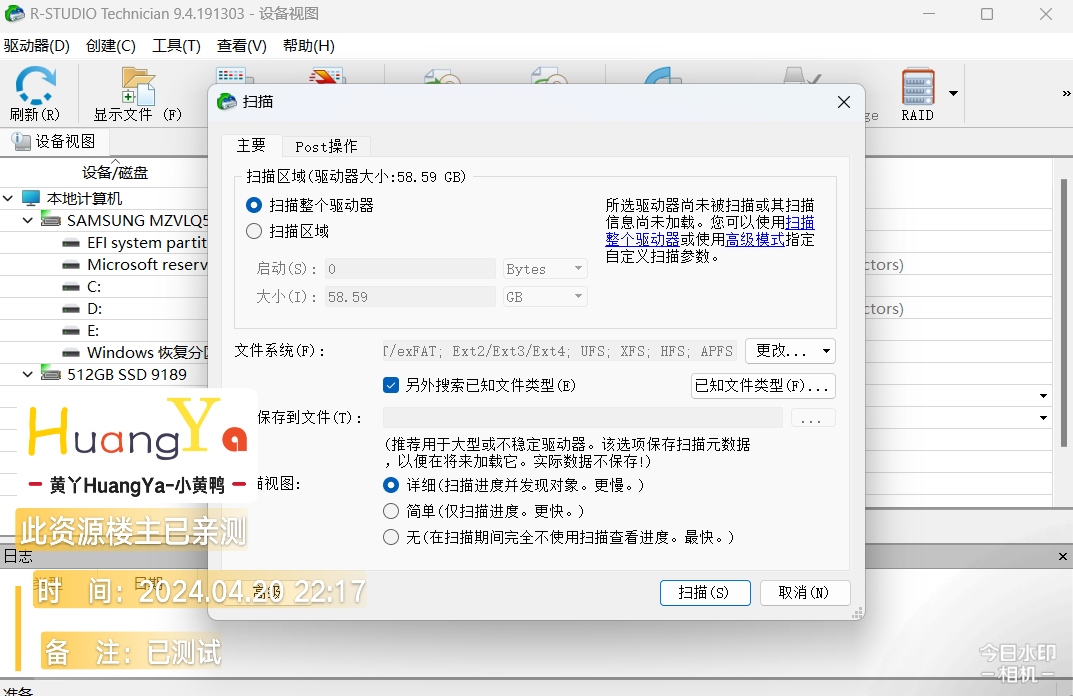Open the Bytes unit dropdown
The width and height of the screenshot is (1073, 696).
coord(545,269)
